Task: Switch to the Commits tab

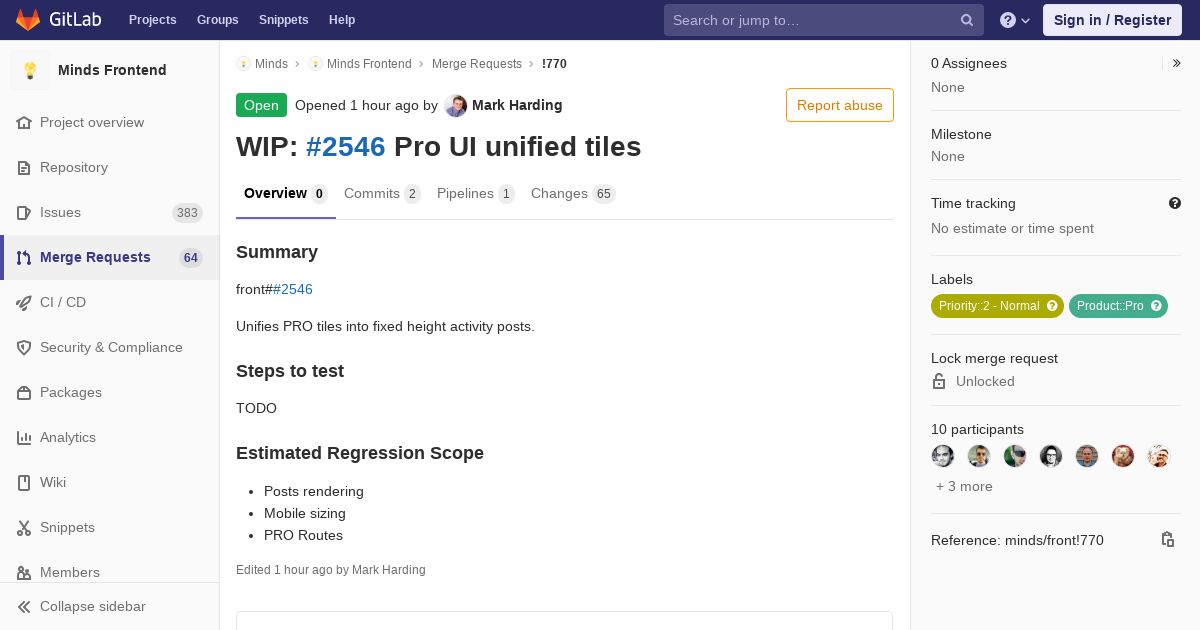Action: point(382,194)
